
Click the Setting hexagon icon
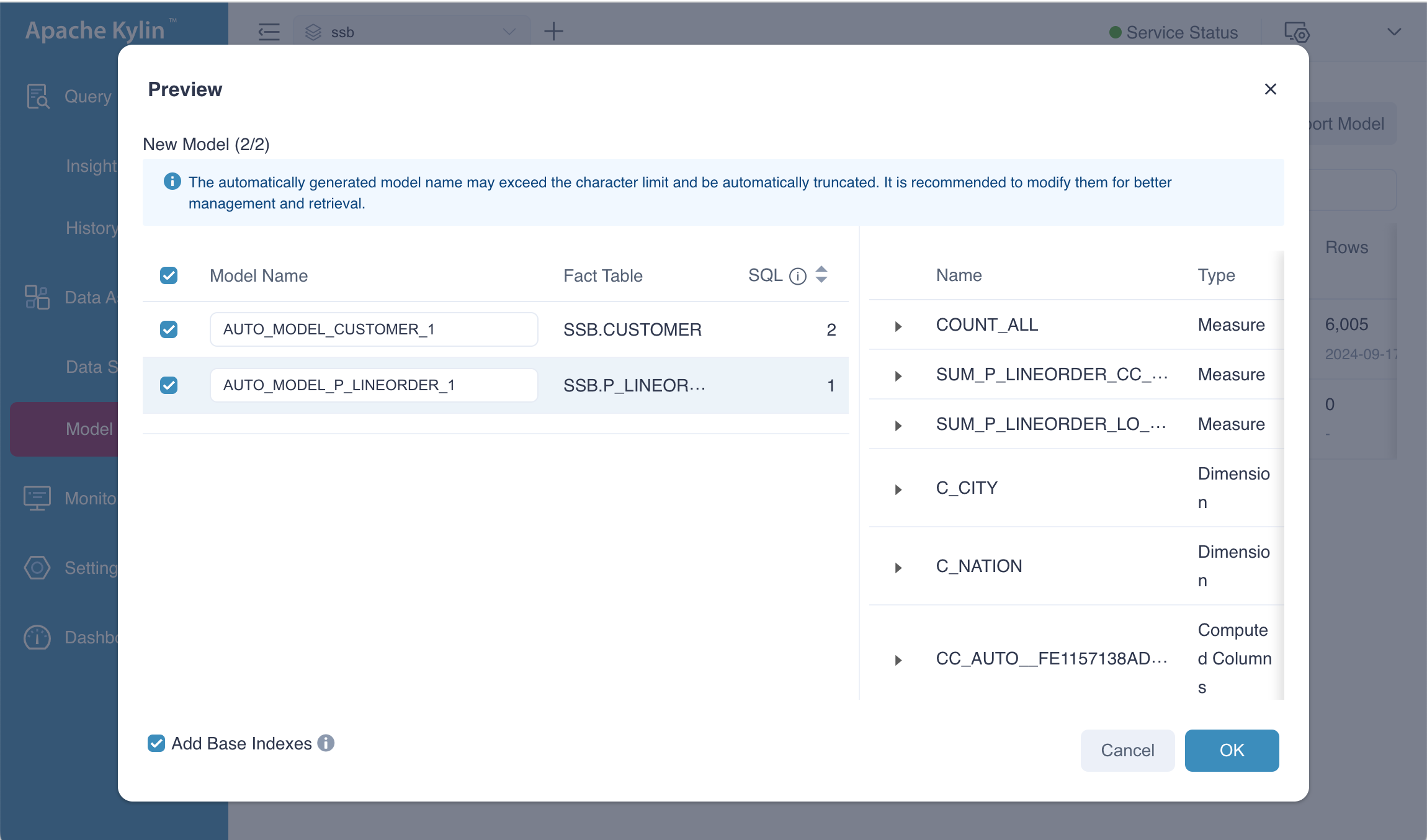tap(37, 568)
